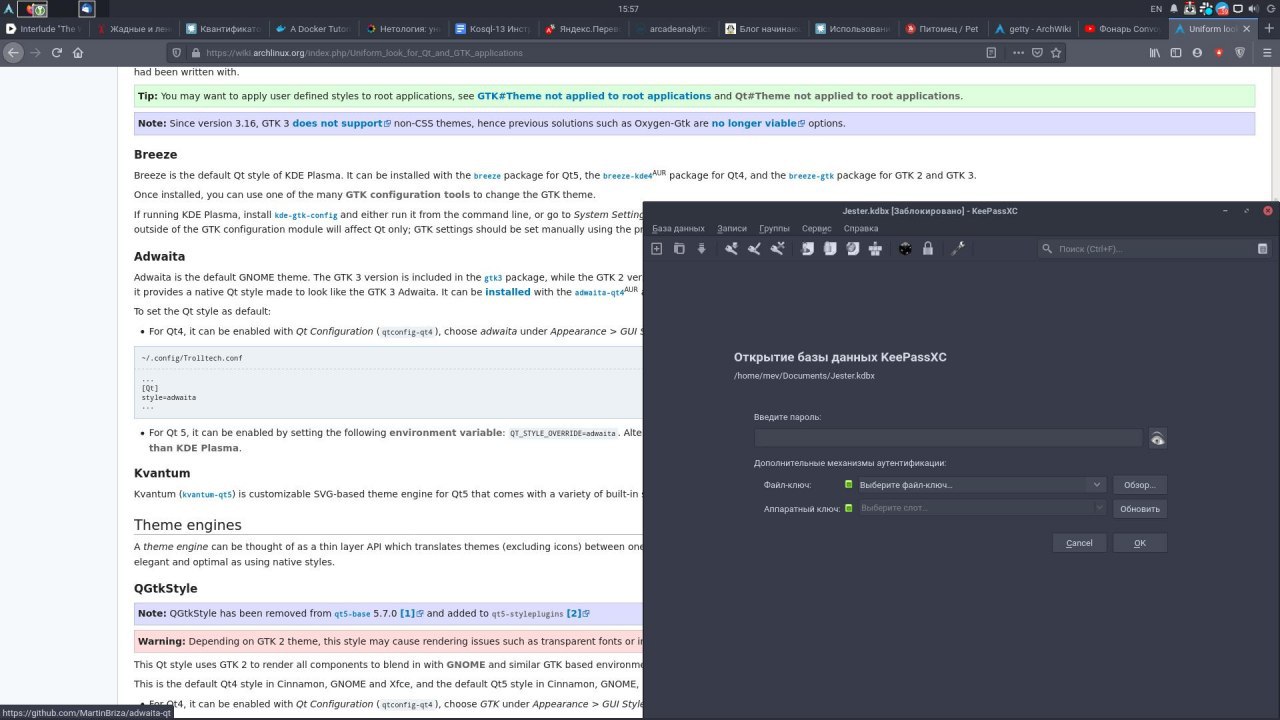Open Firefox hamburger menu
This screenshot has width=1280, height=720.
[x=1265, y=53]
